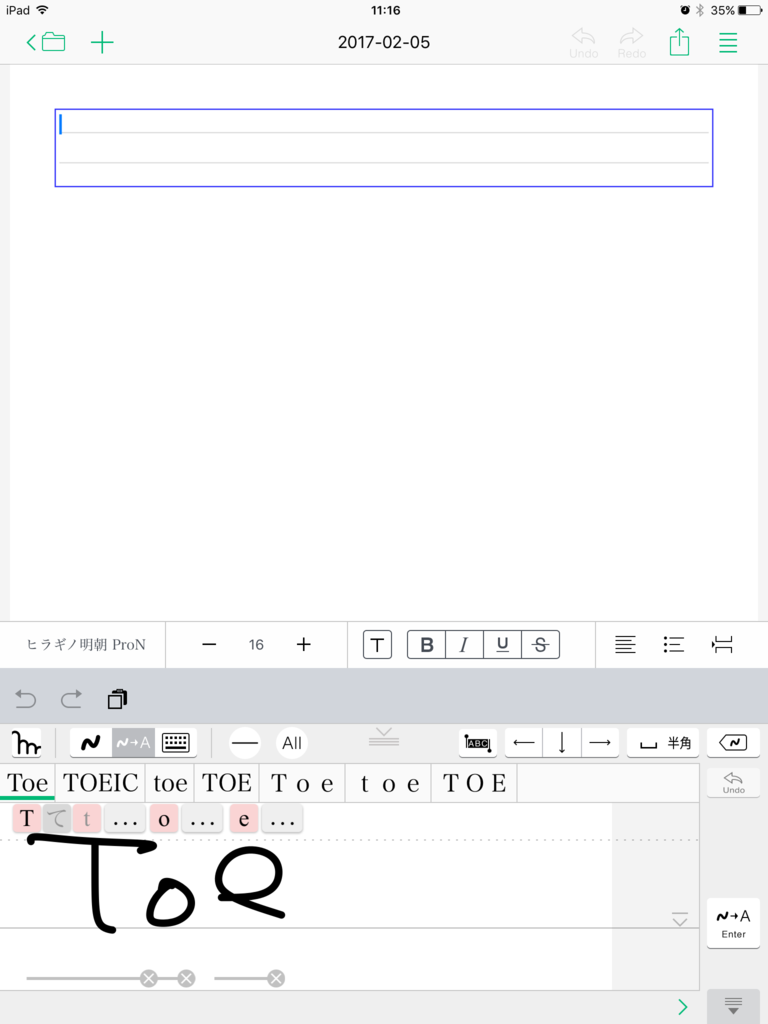Open text alignment options
The width and height of the screenshot is (768, 1024).
(x=625, y=645)
